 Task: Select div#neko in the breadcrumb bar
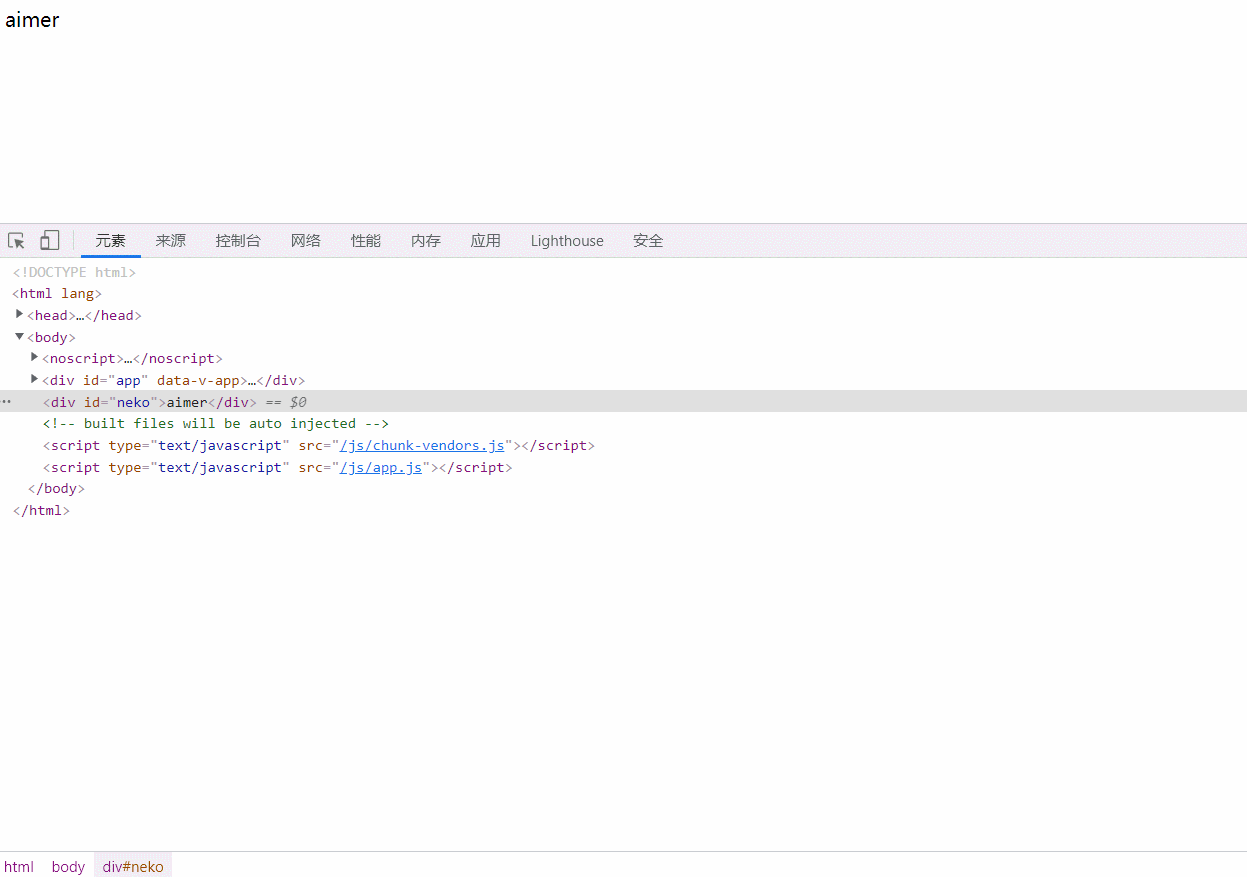(x=132, y=866)
